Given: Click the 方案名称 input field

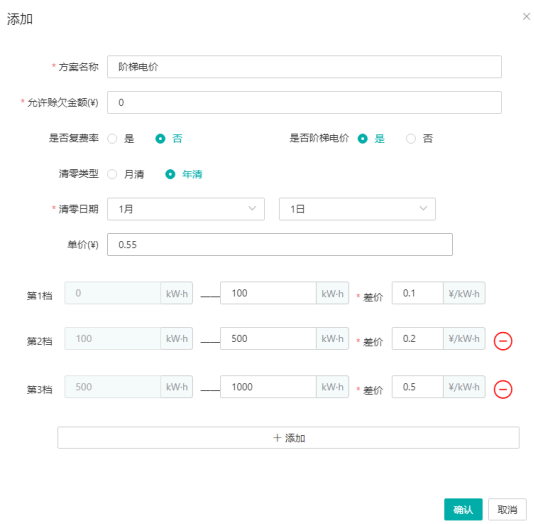Looking at the screenshot, I should (x=304, y=67).
